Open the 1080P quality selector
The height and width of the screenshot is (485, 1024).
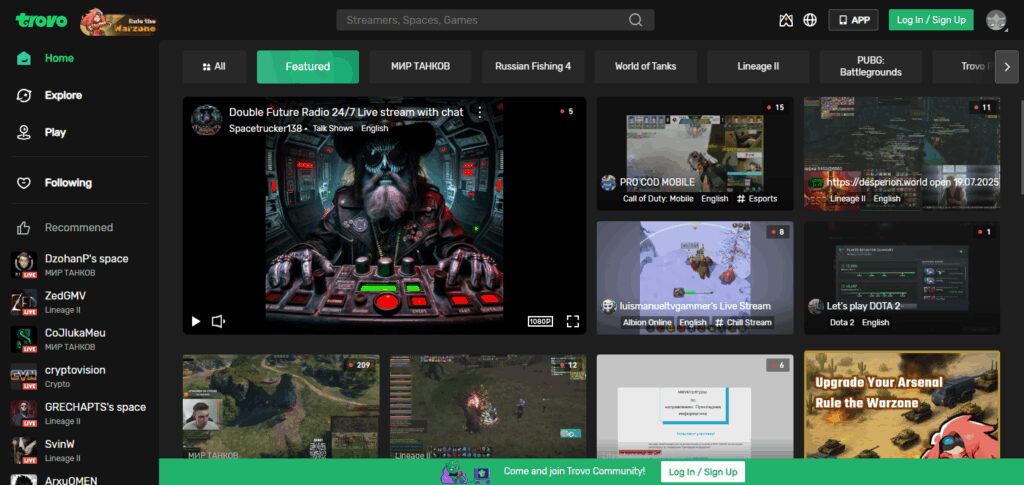[x=540, y=321]
